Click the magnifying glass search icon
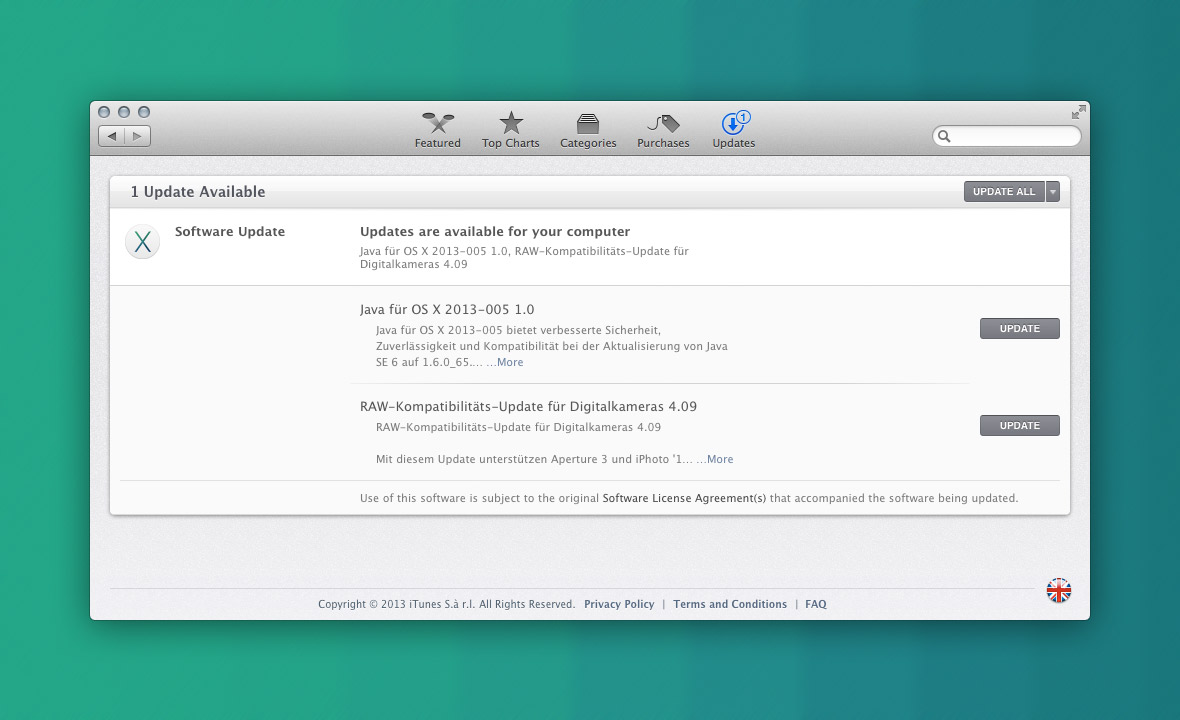 pyautogui.click(x=944, y=136)
